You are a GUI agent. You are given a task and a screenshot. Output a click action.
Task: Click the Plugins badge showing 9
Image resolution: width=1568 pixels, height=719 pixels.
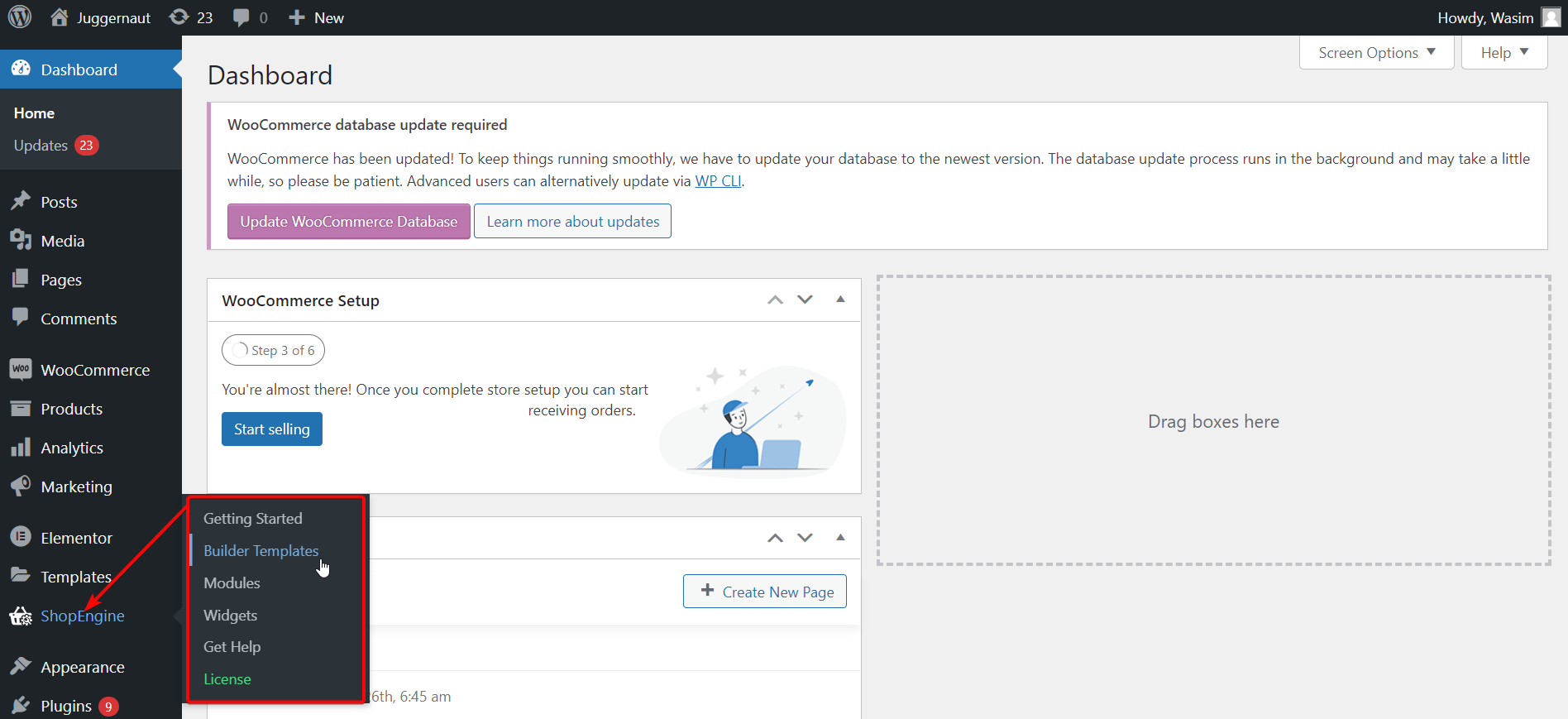108,706
